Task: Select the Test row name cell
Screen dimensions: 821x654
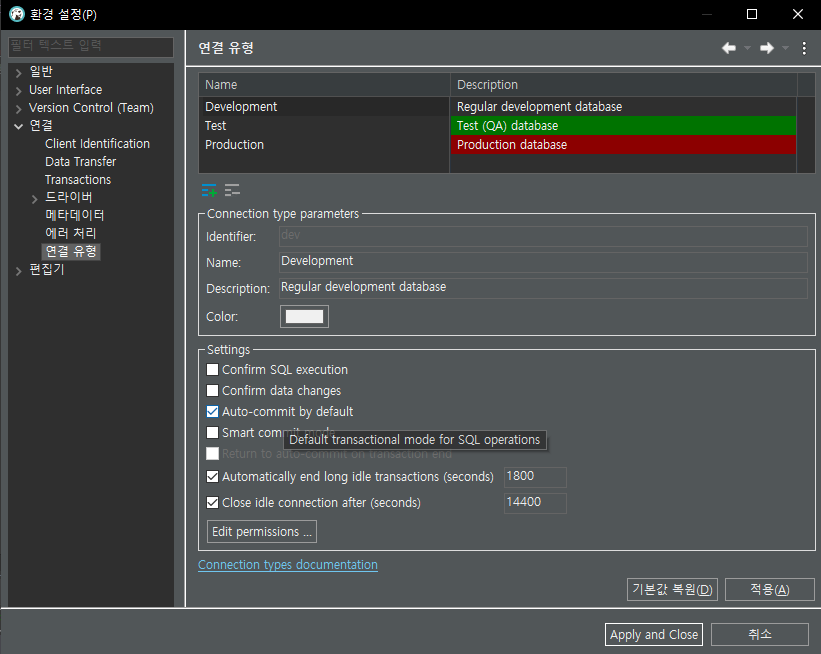Action: (x=324, y=126)
